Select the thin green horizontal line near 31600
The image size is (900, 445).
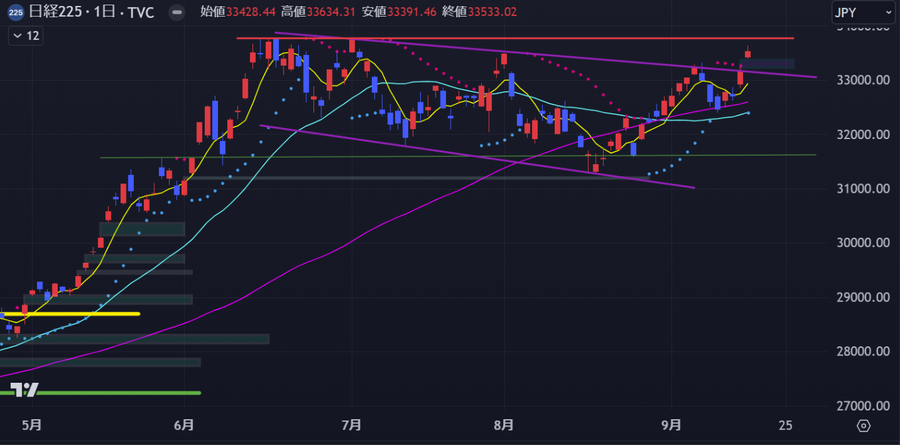coord(400,156)
